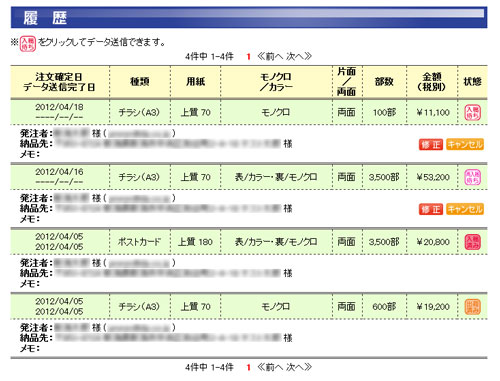
Task: Click 3,500部 quantity in the ポストカード row
Action: pos(384,242)
